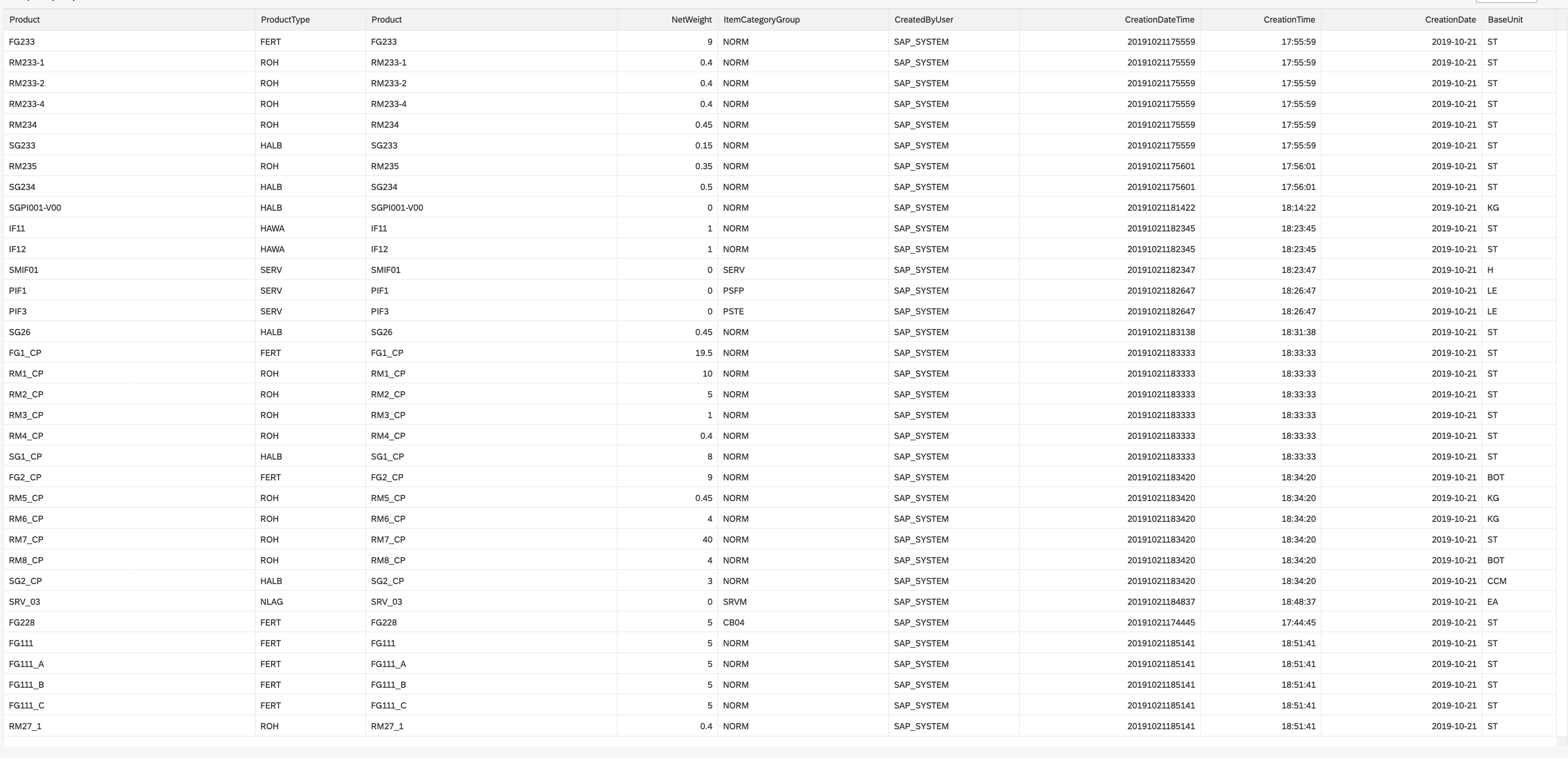The image size is (1568, 758).
Task: Click the CCM base unit cell
Action: click(x=1496, y=581)
